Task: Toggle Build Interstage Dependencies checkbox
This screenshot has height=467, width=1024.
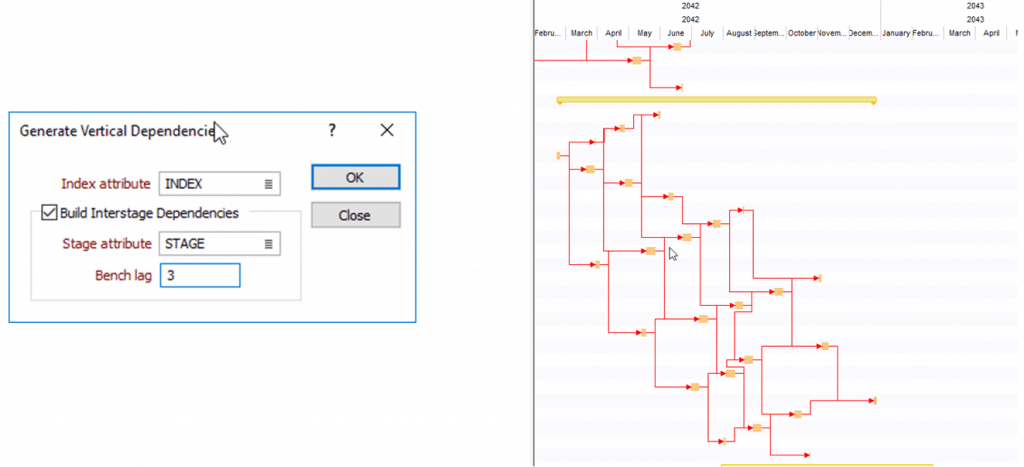Action: pos(48,212)
